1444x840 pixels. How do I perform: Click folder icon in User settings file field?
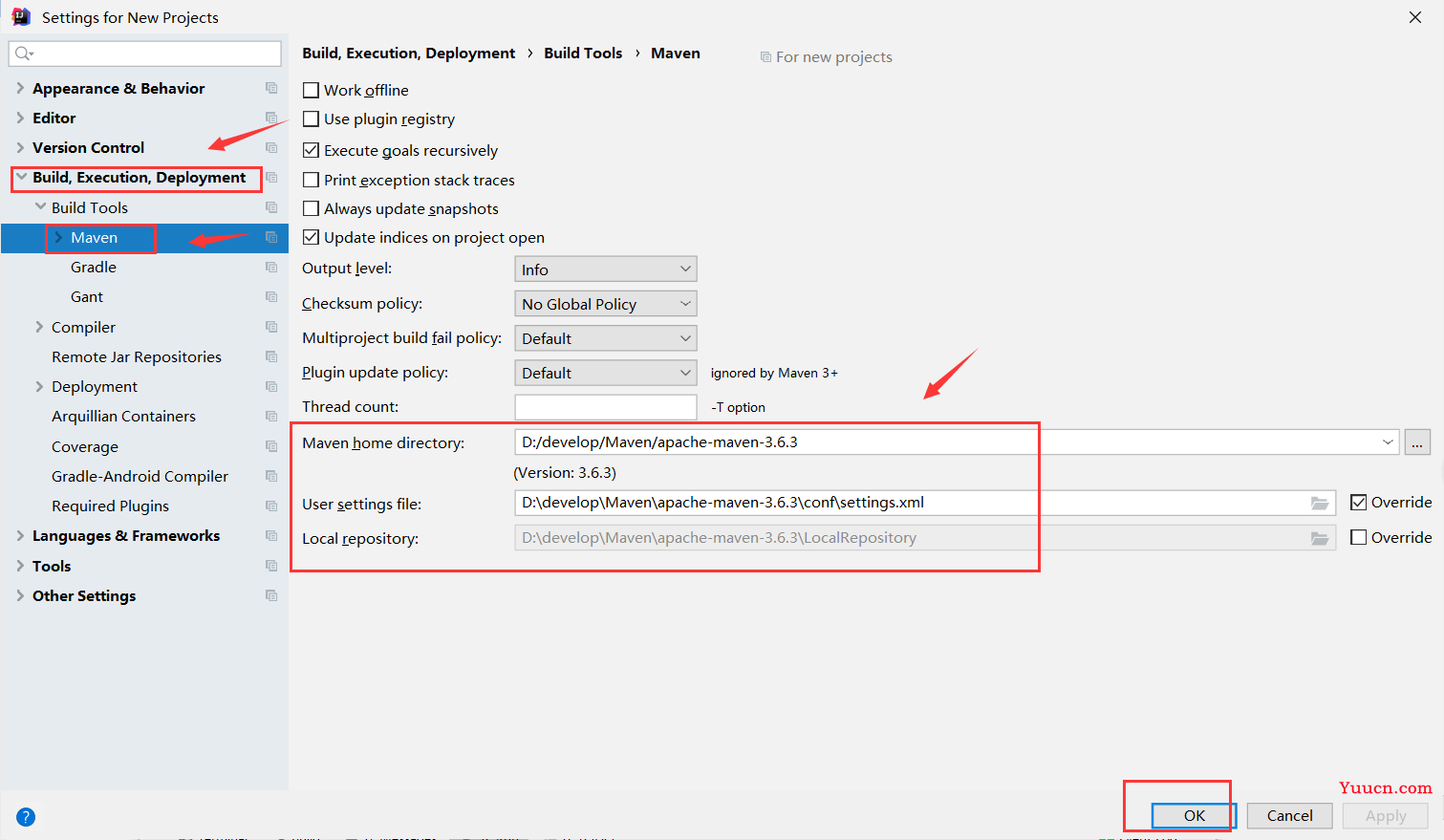click(x=1320, y=503)
